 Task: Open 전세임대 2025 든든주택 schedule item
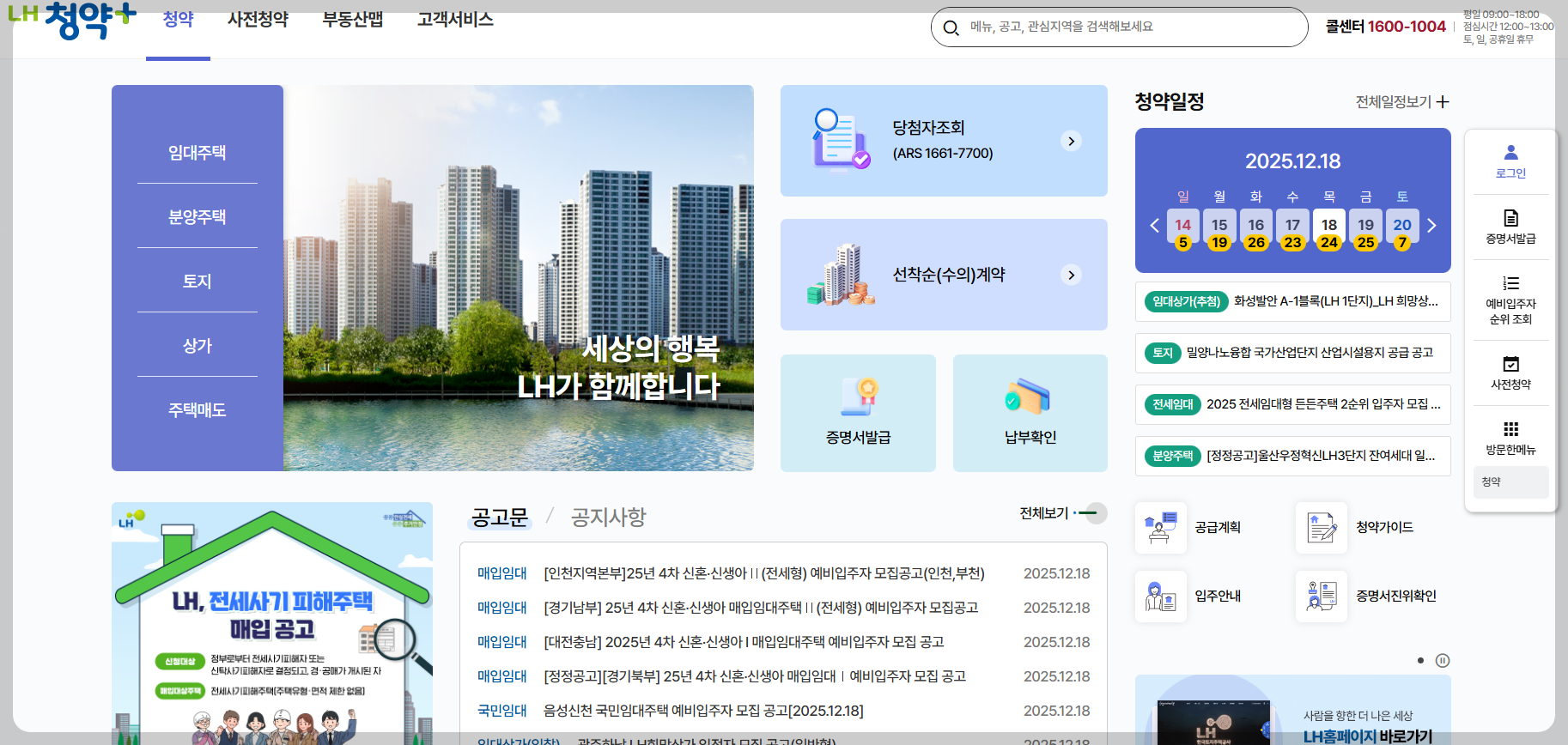coord(1292,404)
